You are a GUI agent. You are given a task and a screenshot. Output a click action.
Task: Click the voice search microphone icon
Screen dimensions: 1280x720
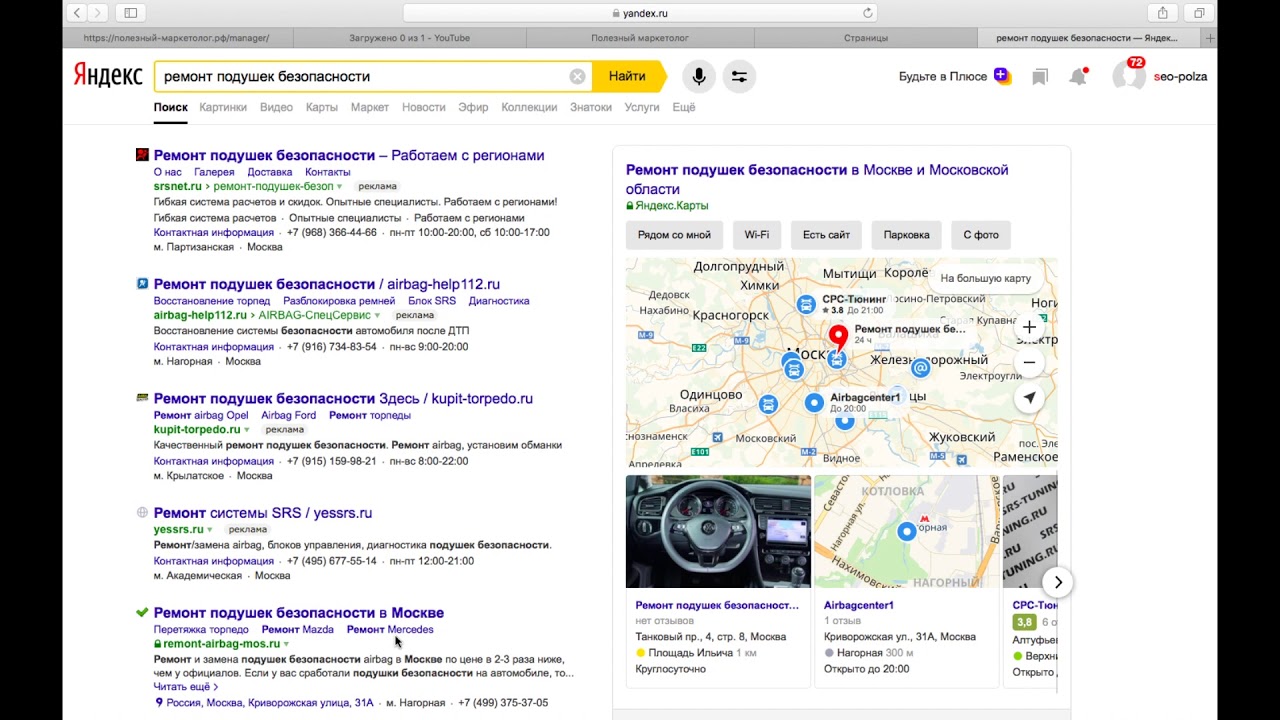tap(699, 76)
